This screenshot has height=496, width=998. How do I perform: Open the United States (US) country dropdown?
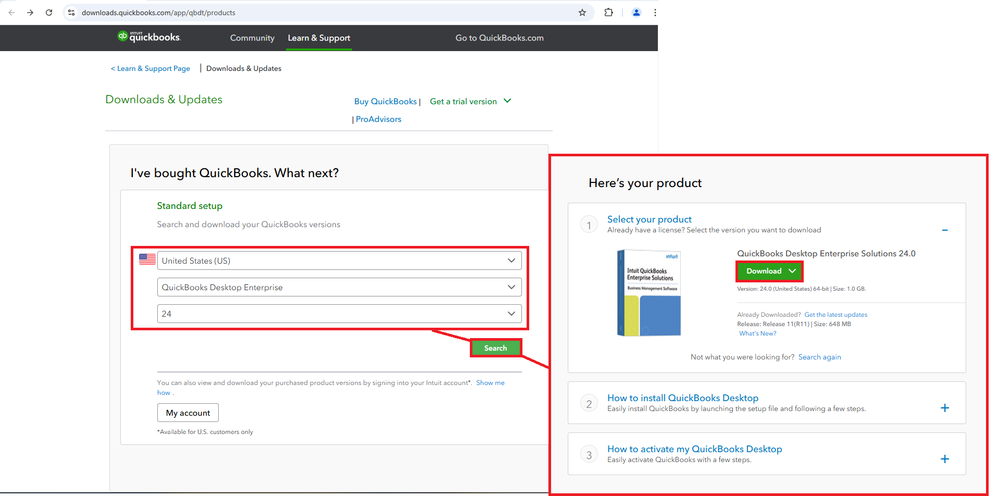click(x=339, y=261)
